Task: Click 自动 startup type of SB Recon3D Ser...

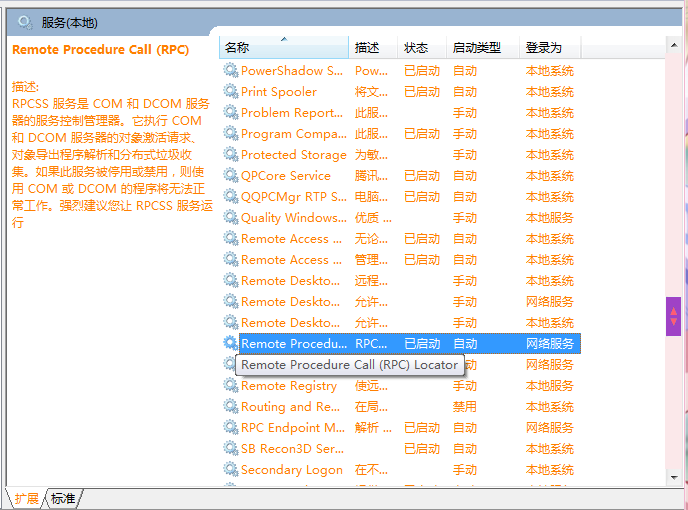Action: tap(465, 449)
